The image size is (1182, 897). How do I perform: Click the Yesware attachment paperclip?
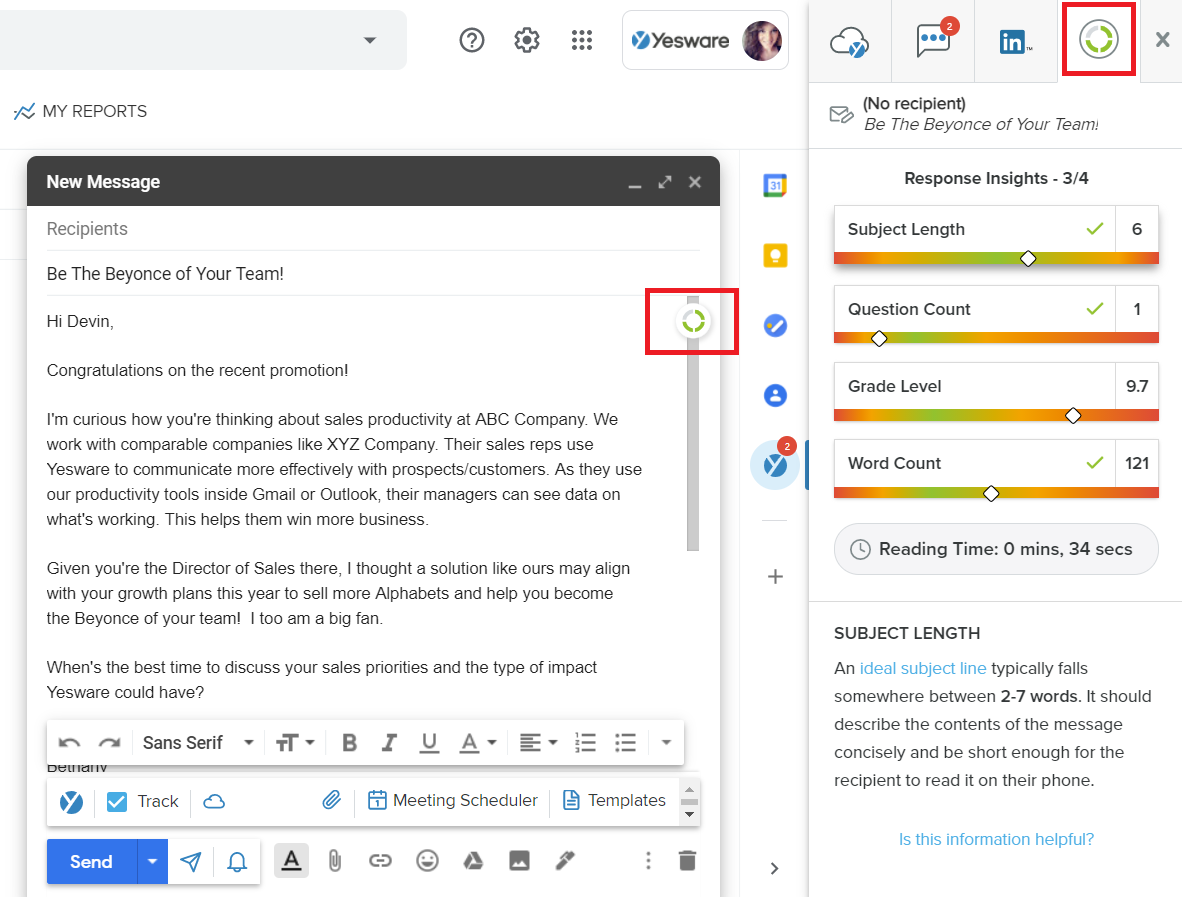tap(332, 801)
